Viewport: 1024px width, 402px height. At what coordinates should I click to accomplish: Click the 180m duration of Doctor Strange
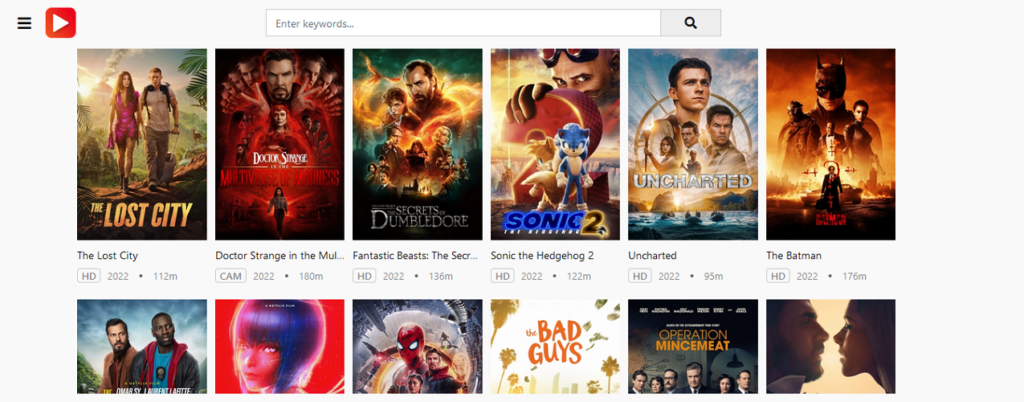tap(311, 277)
